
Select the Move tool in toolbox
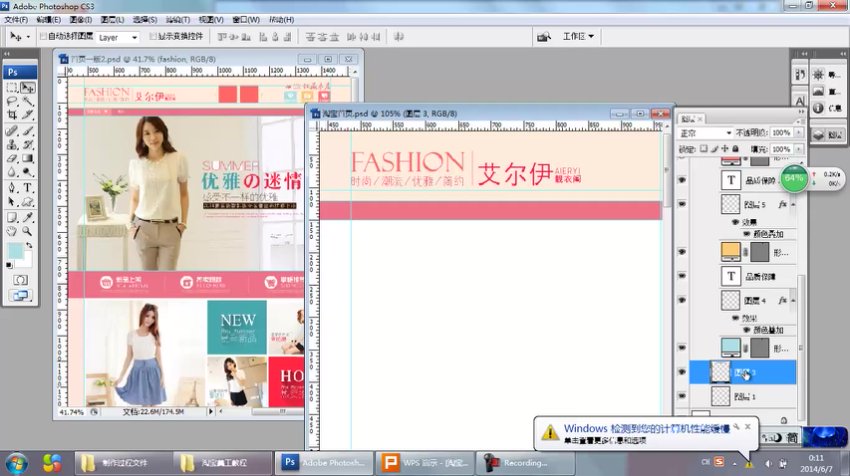pyautogui.click(x=28, y=87)
